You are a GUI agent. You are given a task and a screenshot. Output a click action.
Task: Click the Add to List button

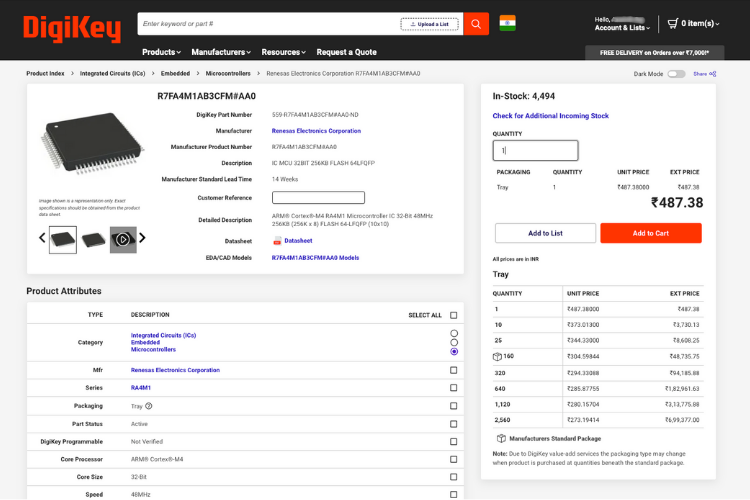coord(545,233)
